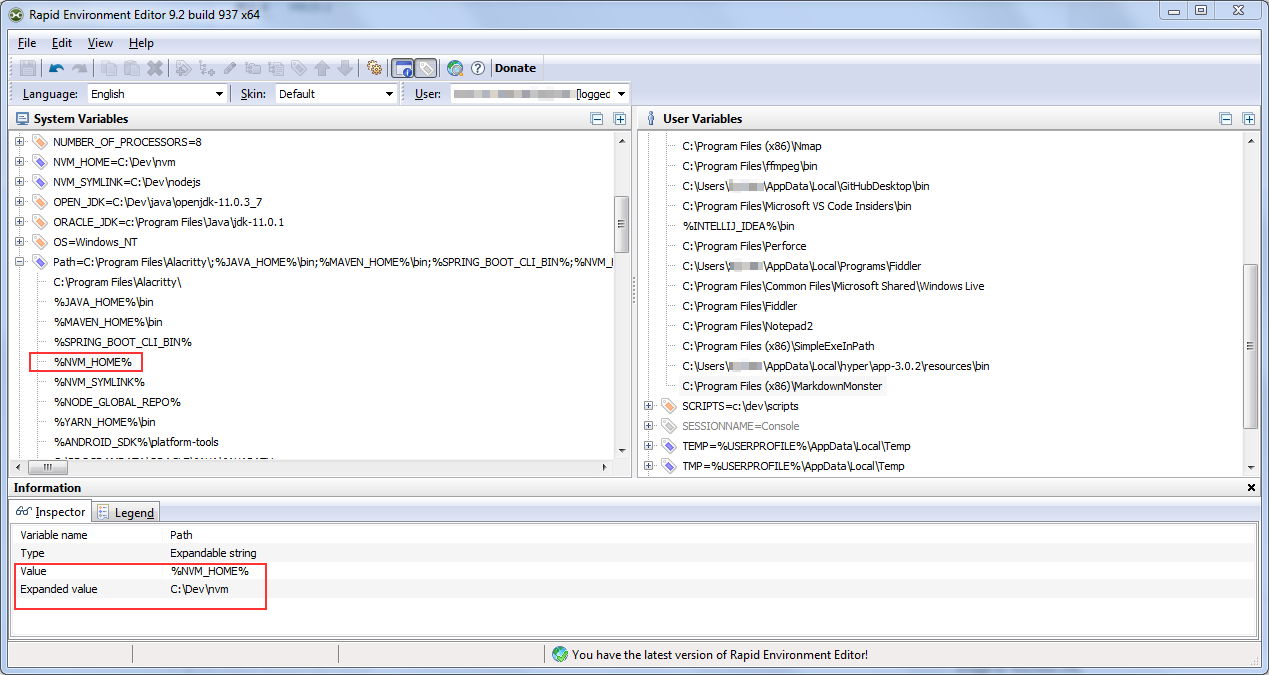The height and width of the screenshot is (675, 1269).
Task: Select the %JAVA_HOME%\bin path entry
Action: tap(104, 302)
